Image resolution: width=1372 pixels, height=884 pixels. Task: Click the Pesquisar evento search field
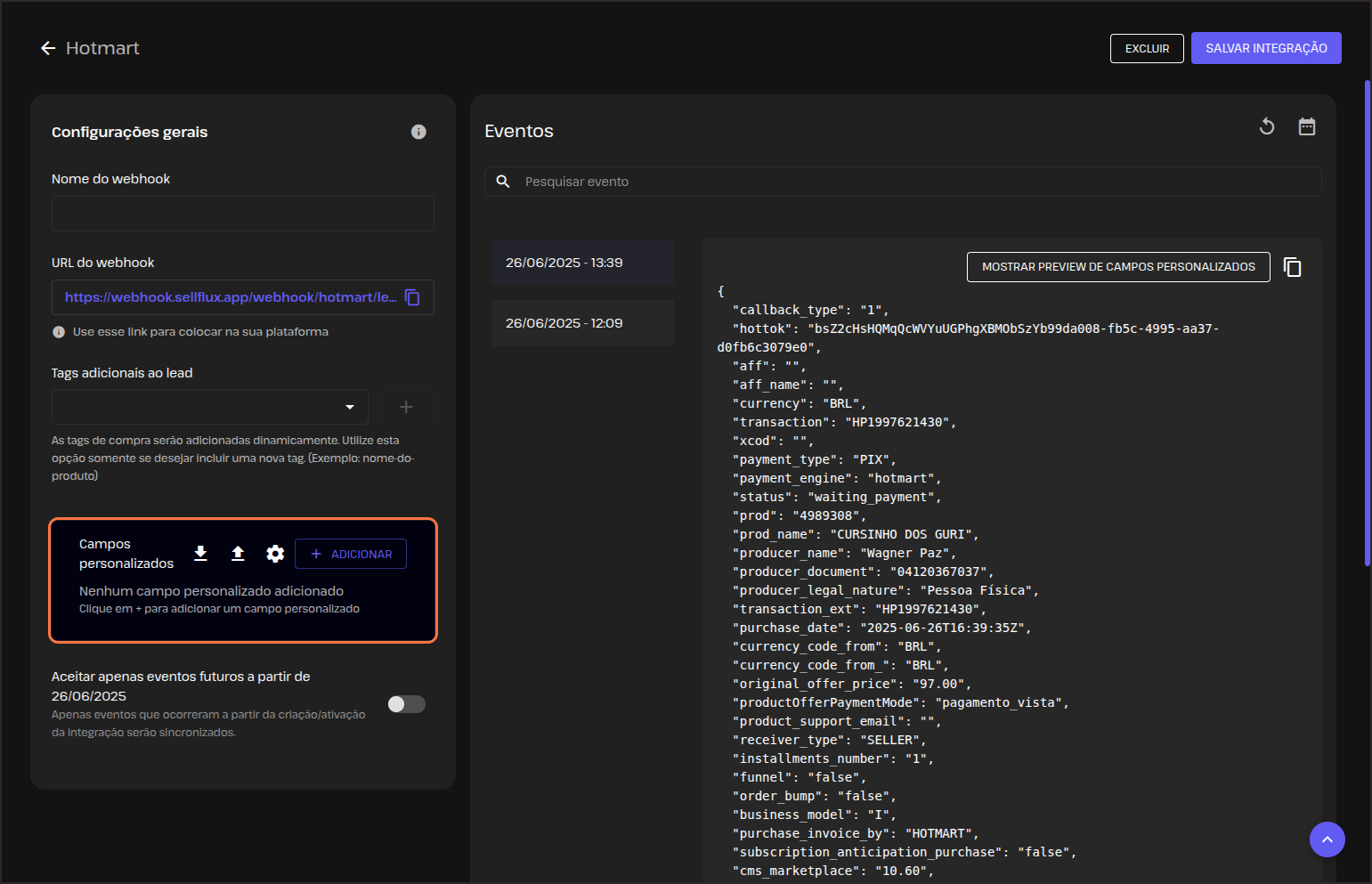[x=917, y=182]
